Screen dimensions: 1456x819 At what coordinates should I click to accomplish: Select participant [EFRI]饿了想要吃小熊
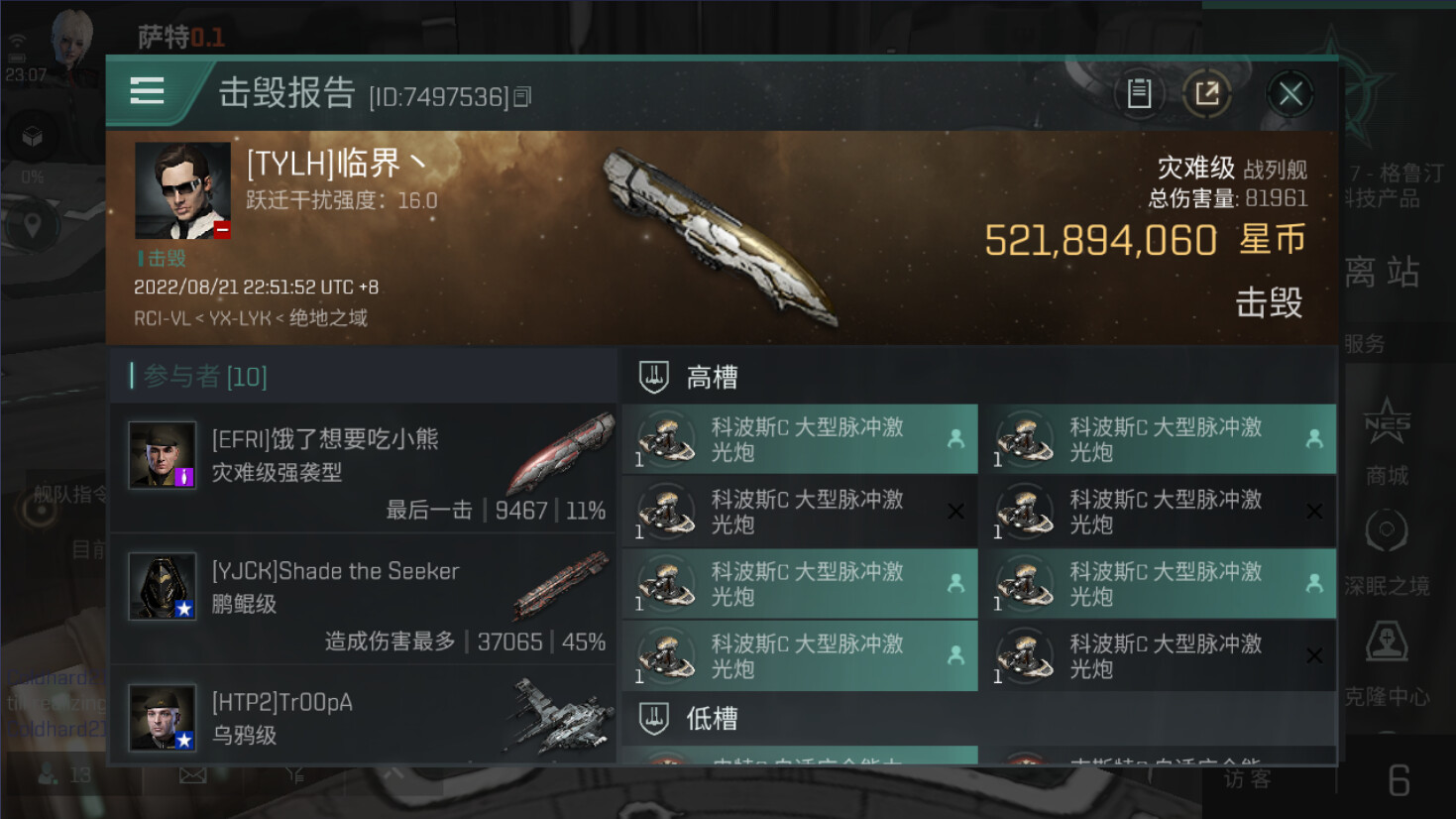pyautogui.click(x=363, y=467)
